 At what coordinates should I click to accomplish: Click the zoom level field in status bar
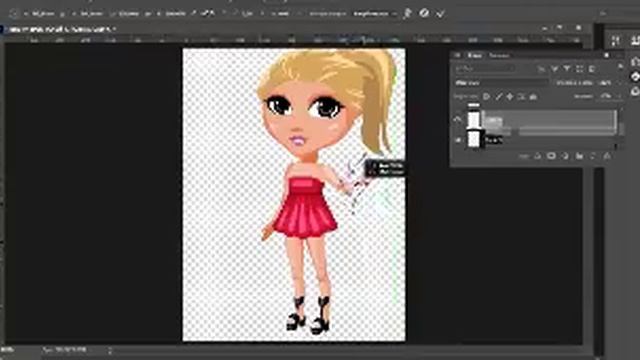pos(7,350)
